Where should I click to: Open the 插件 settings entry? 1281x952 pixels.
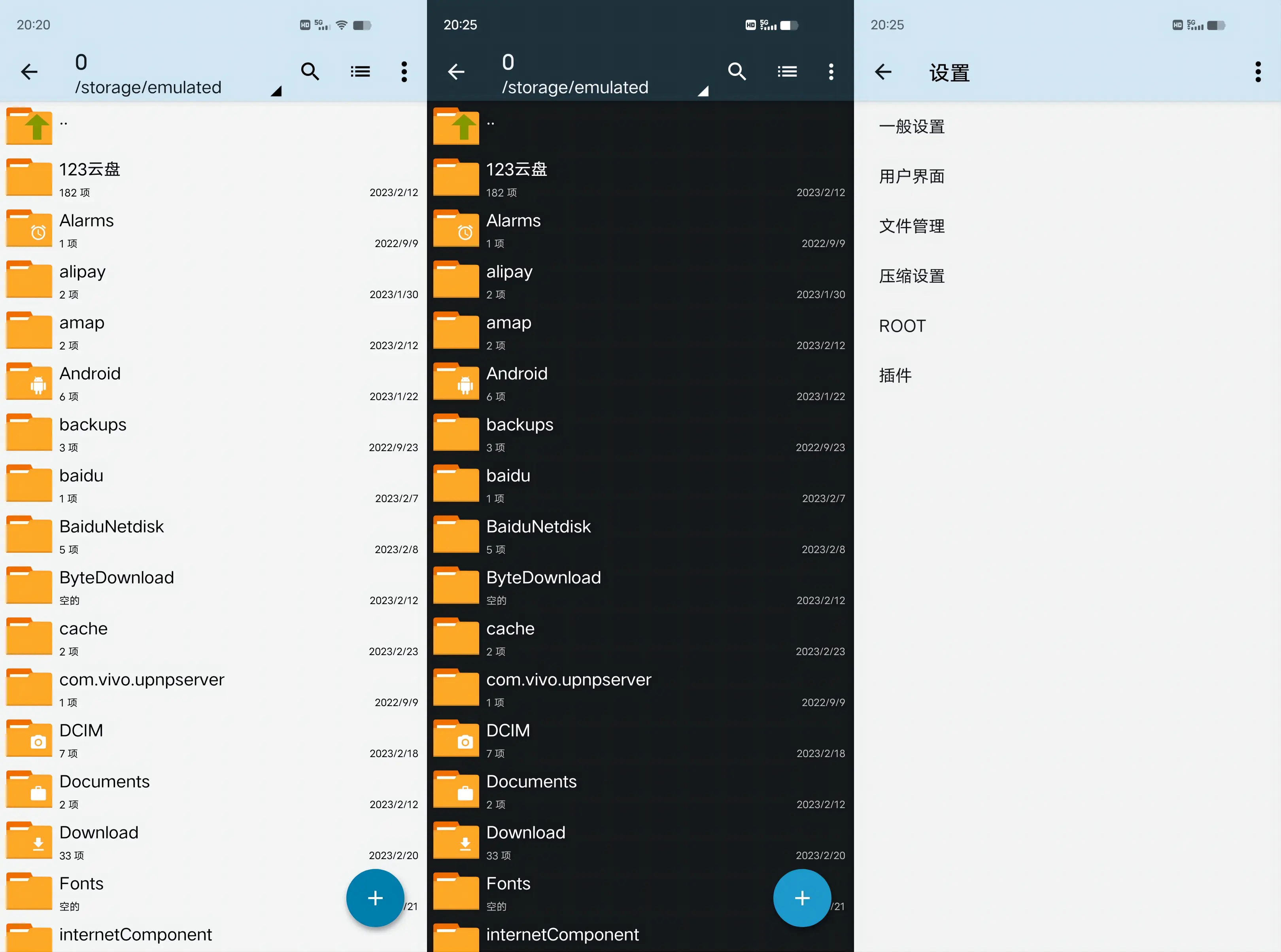896,375
